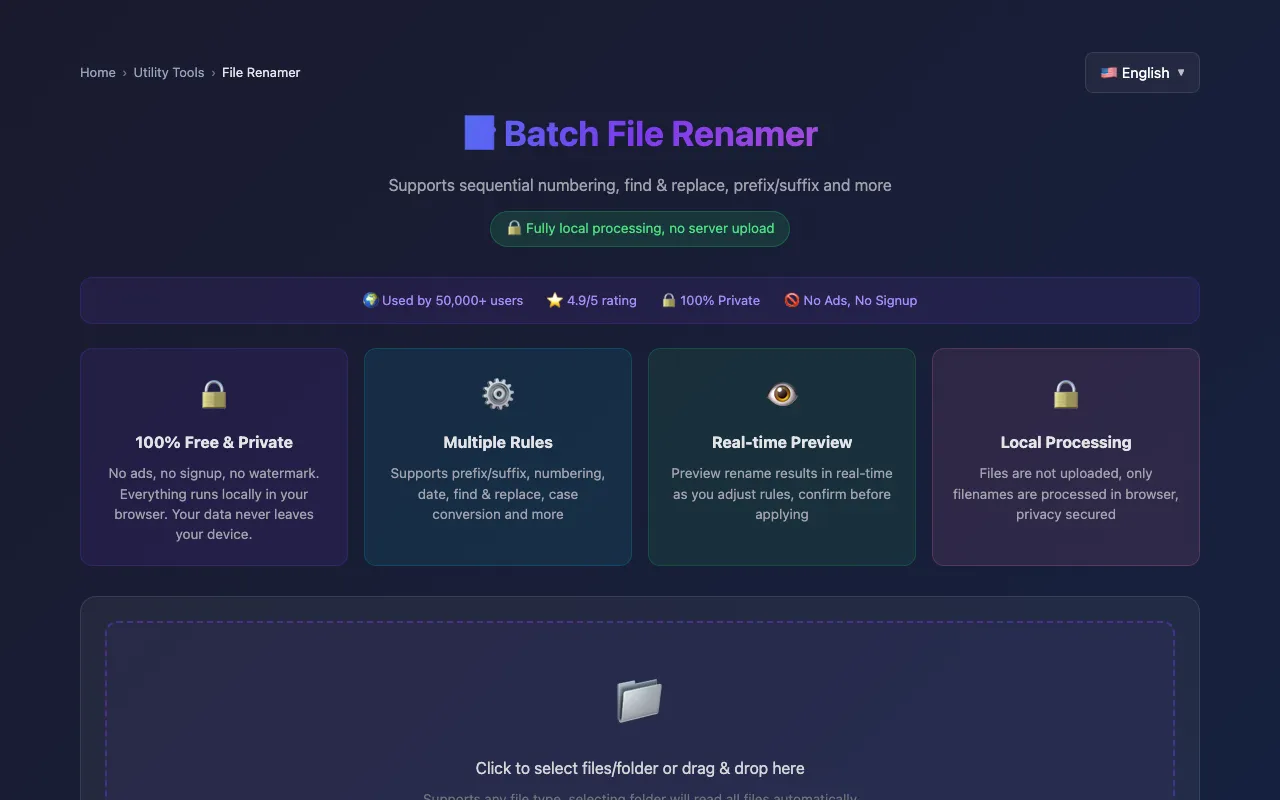Select the File Renamer breadcrumb
Viewport: 1280px width, 800px height.
(261, 72)
